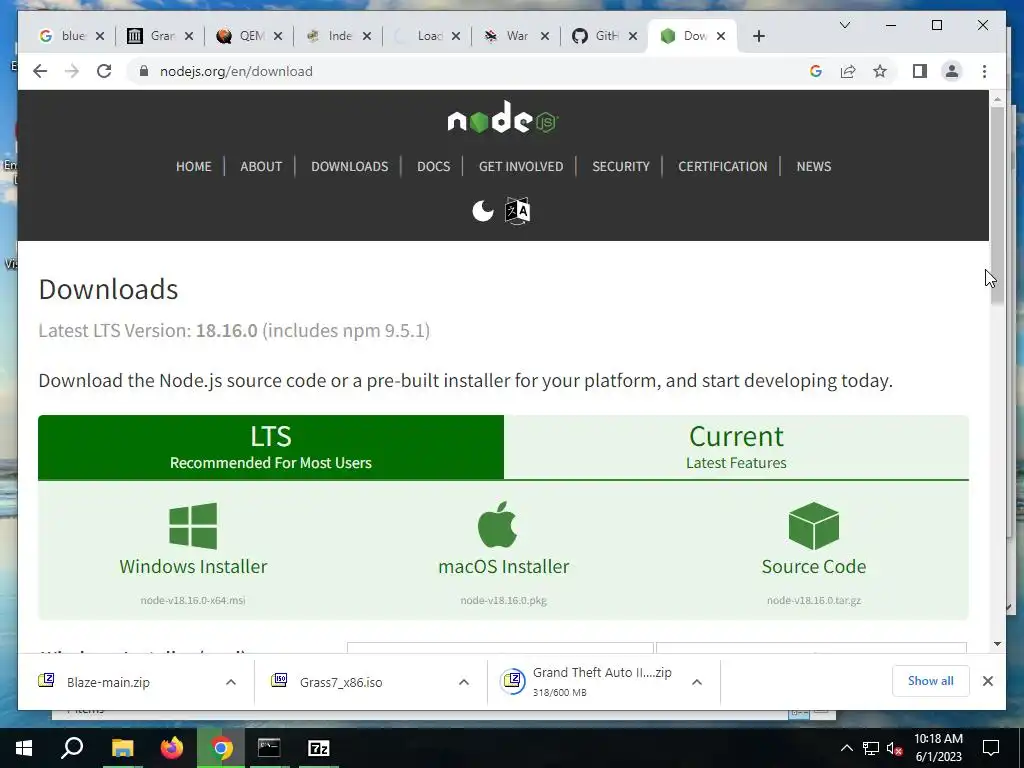Download via Windows Installer link
This screenshot has width=1024, height=768.
pos(193,566)
